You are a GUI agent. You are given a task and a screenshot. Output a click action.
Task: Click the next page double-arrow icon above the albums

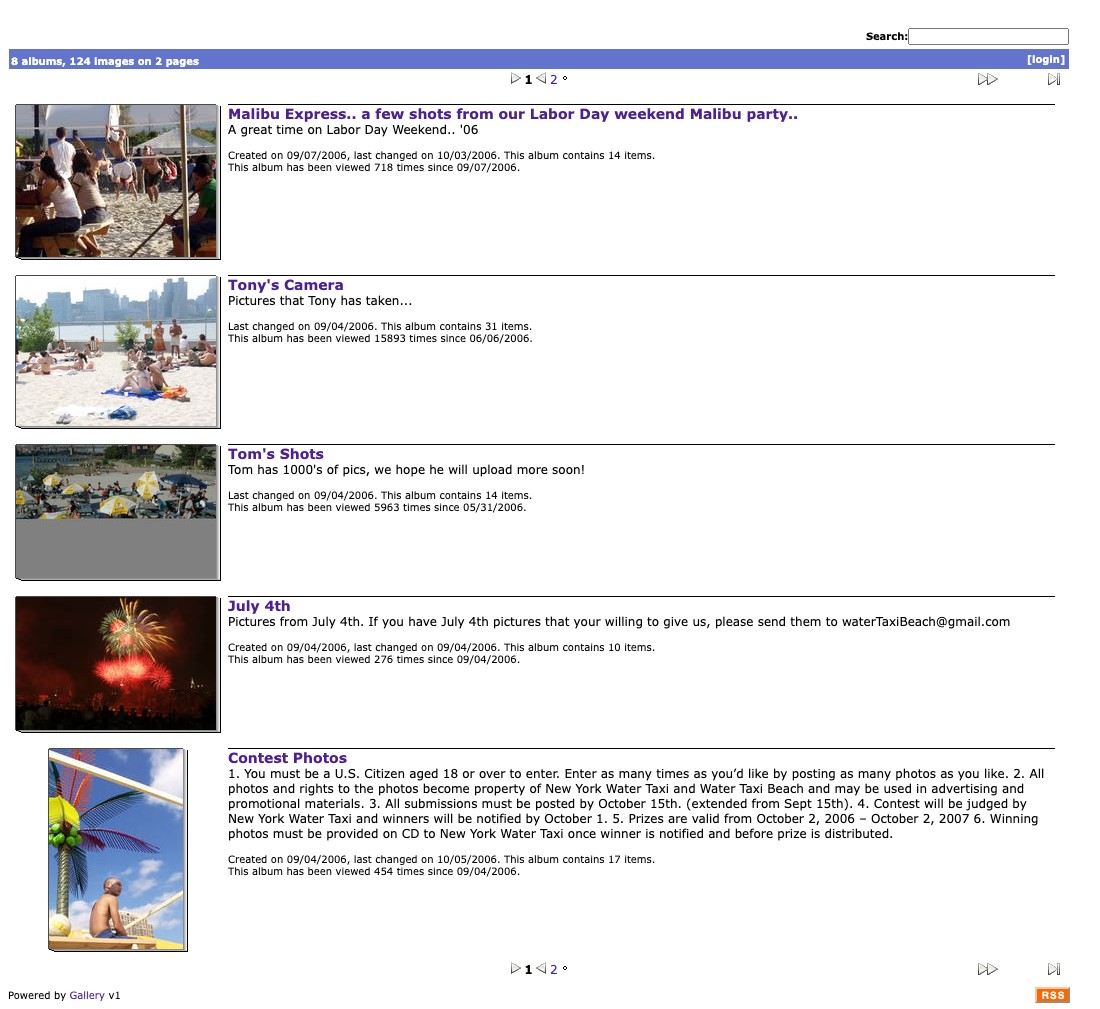987,79
